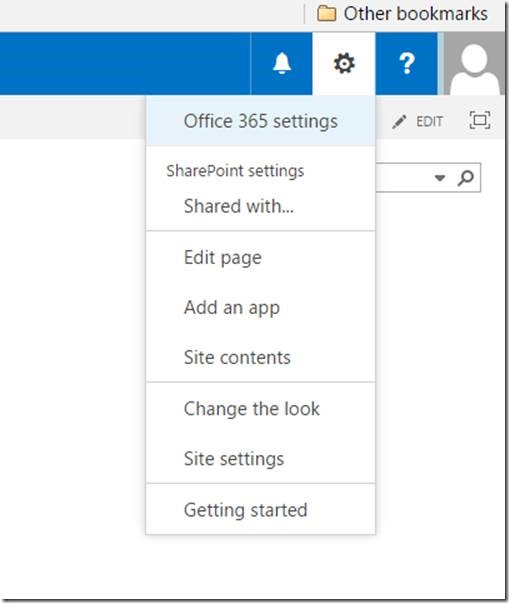The height and width of the screenshot is (603, 509).
Task: Open the notifications bell icon
Action: pos(281,63)
